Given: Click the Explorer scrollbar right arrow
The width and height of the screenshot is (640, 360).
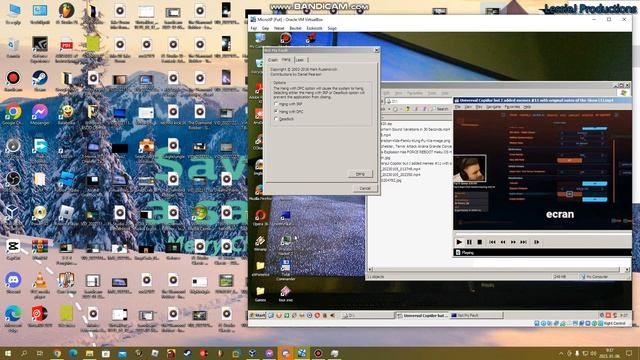Looking at the screenshot, I should 627,269.
